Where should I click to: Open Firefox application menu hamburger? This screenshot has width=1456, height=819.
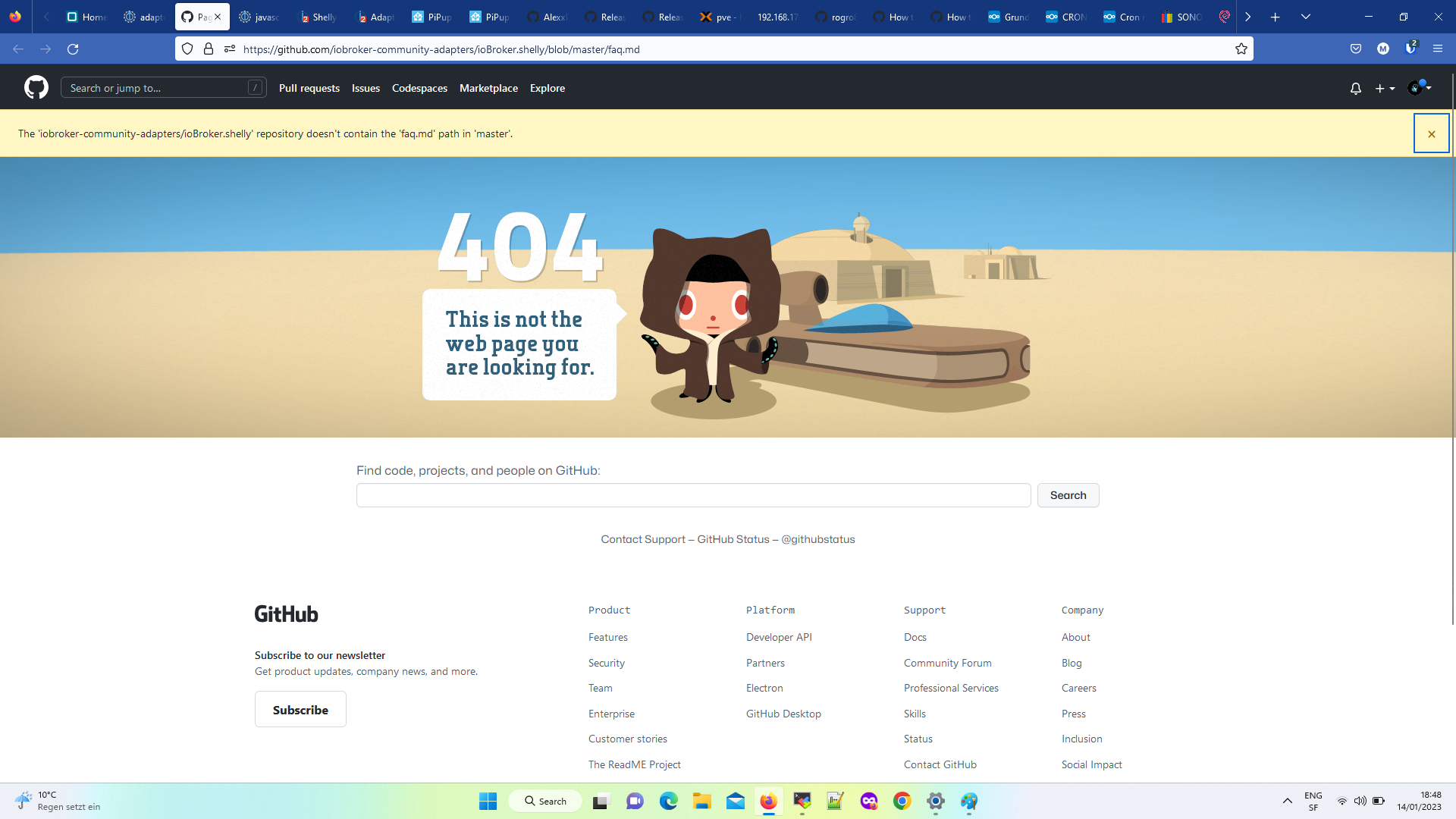coord(1438,49)
